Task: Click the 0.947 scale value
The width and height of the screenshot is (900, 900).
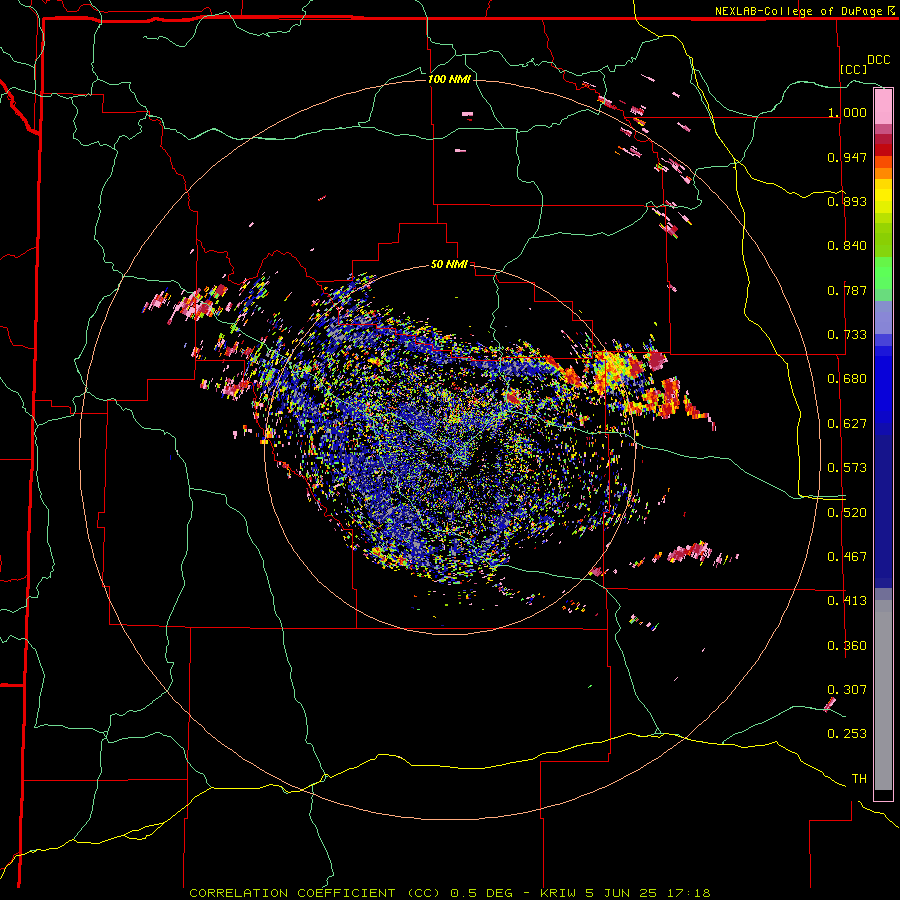Action: (847, 157)
